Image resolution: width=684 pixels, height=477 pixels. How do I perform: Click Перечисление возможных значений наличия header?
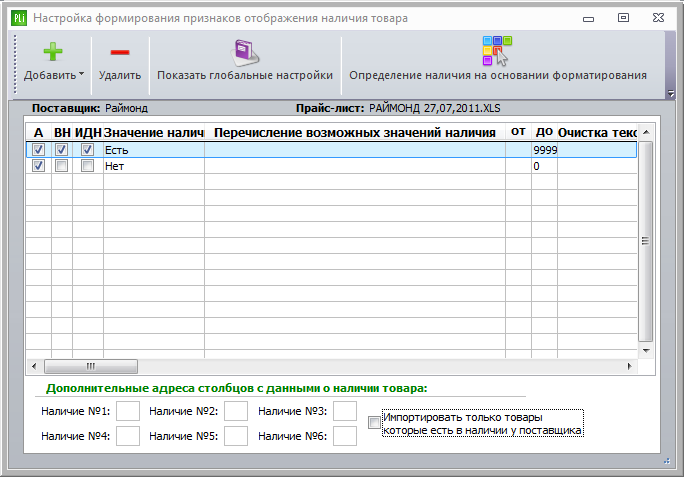(x=355, y=132)
